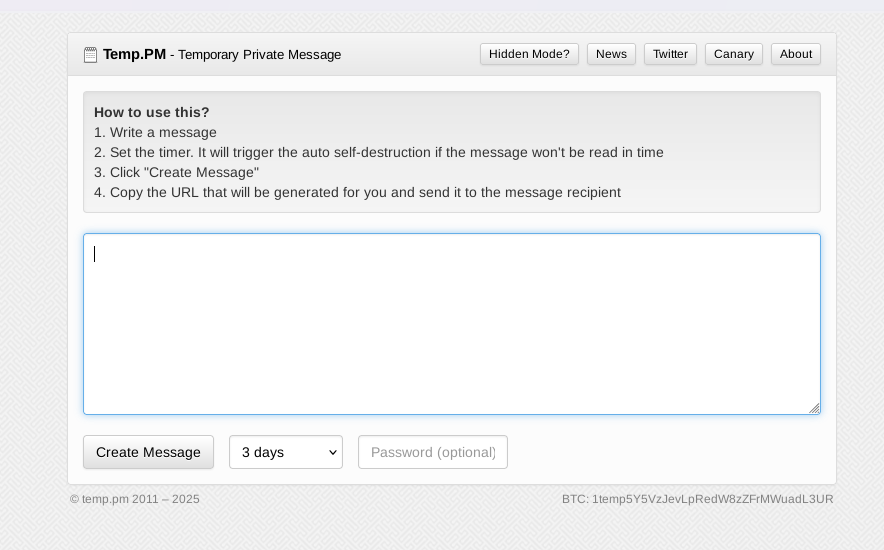Open the About page
Viewport: 884px width, 550px height.
(x=796, y=54)
